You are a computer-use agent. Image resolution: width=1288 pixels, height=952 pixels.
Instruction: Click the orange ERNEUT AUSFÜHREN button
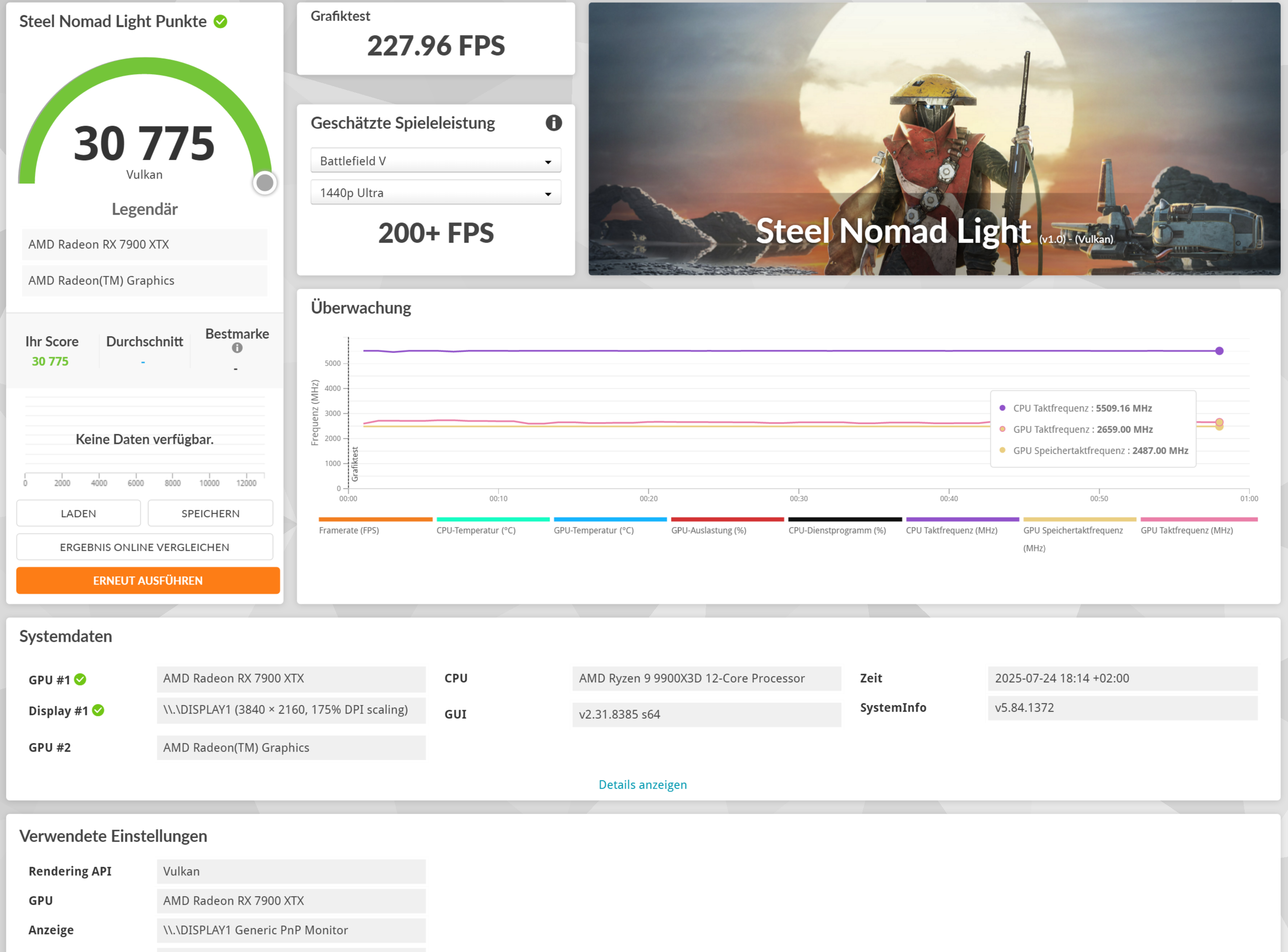tap(148, 580)
